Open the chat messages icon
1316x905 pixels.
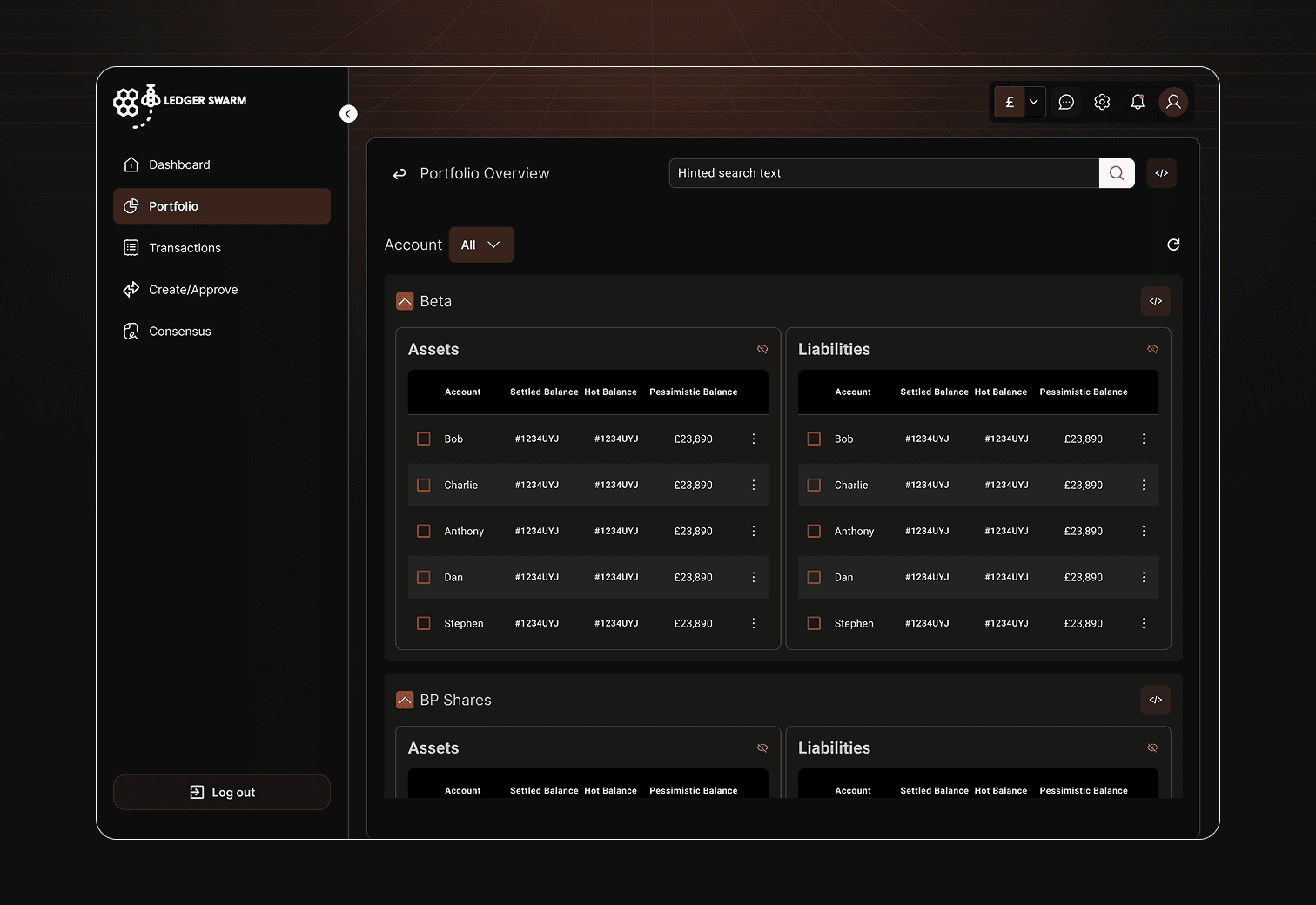click(x=1065, y=102)
